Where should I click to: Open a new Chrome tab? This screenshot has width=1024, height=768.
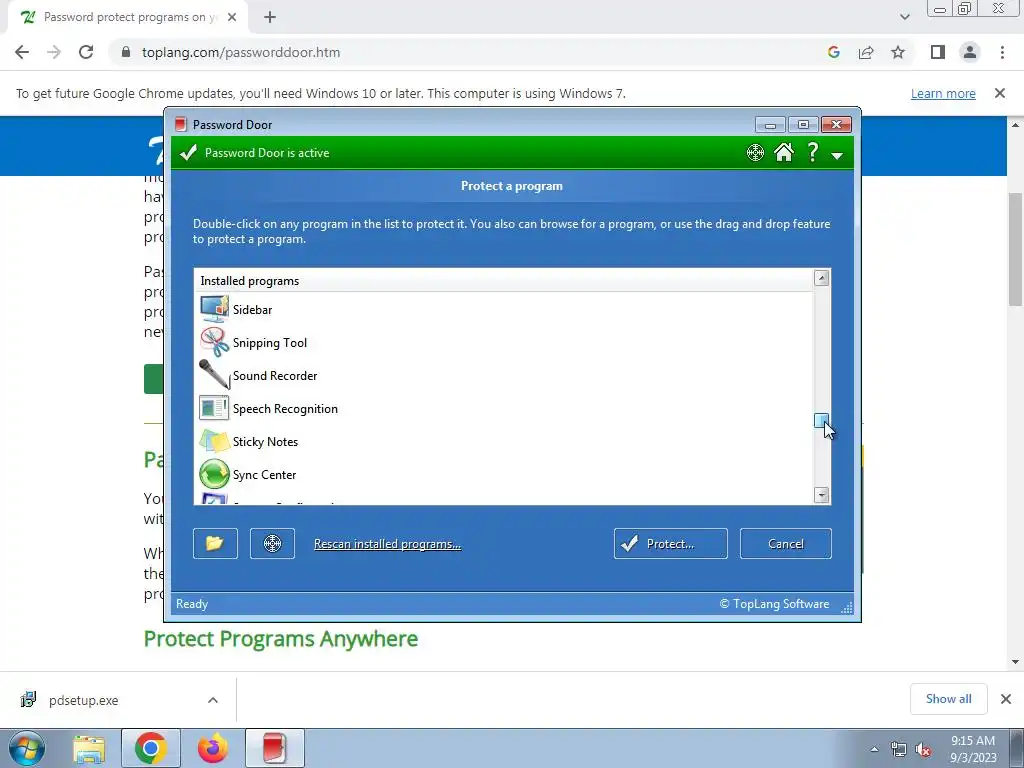click(x=270, y=18)
